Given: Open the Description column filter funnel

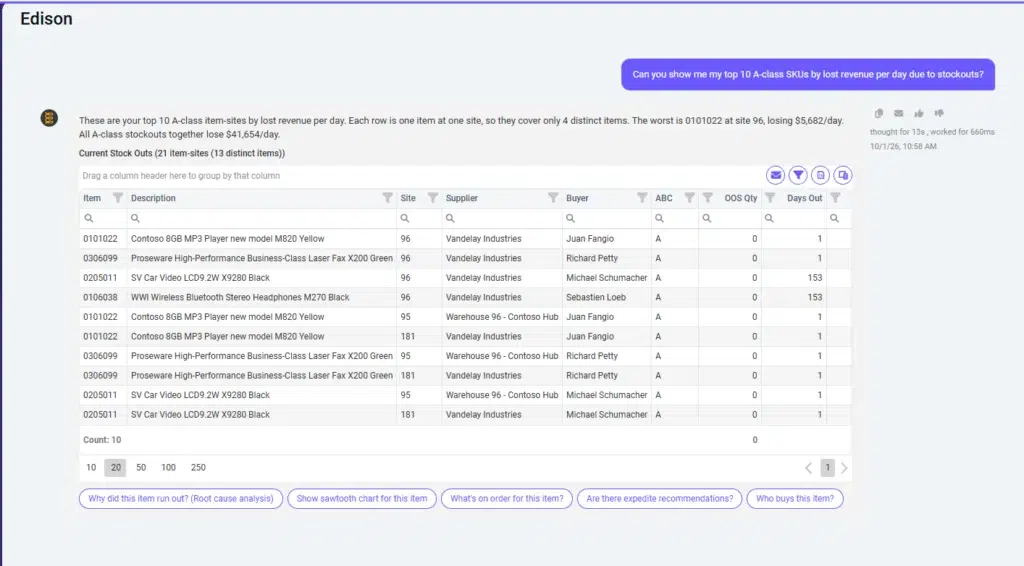Looking at the screenshot, I should [x=387, y=198].
